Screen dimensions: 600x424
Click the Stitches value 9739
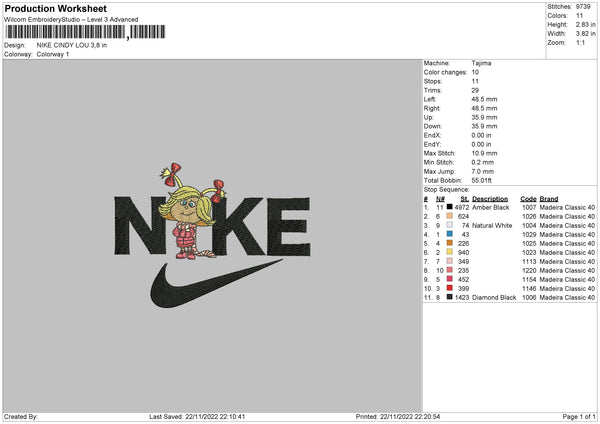point(583,7)
